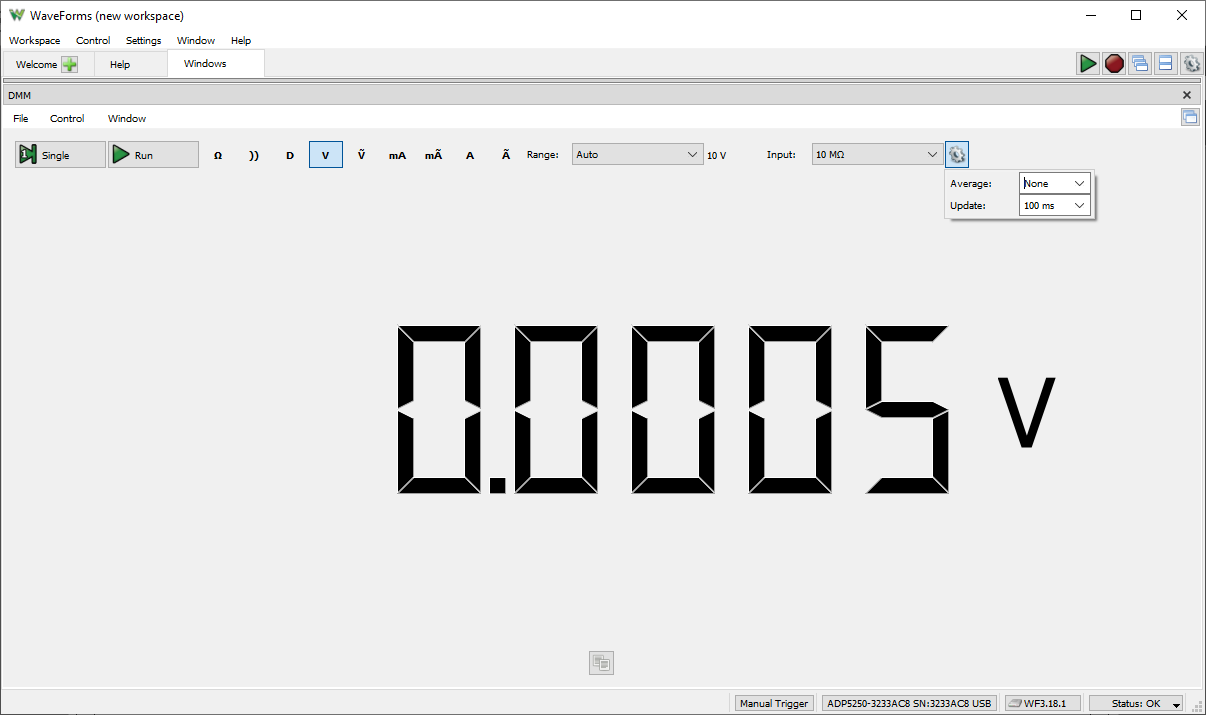Close the DMM instrument panel

1187,95
